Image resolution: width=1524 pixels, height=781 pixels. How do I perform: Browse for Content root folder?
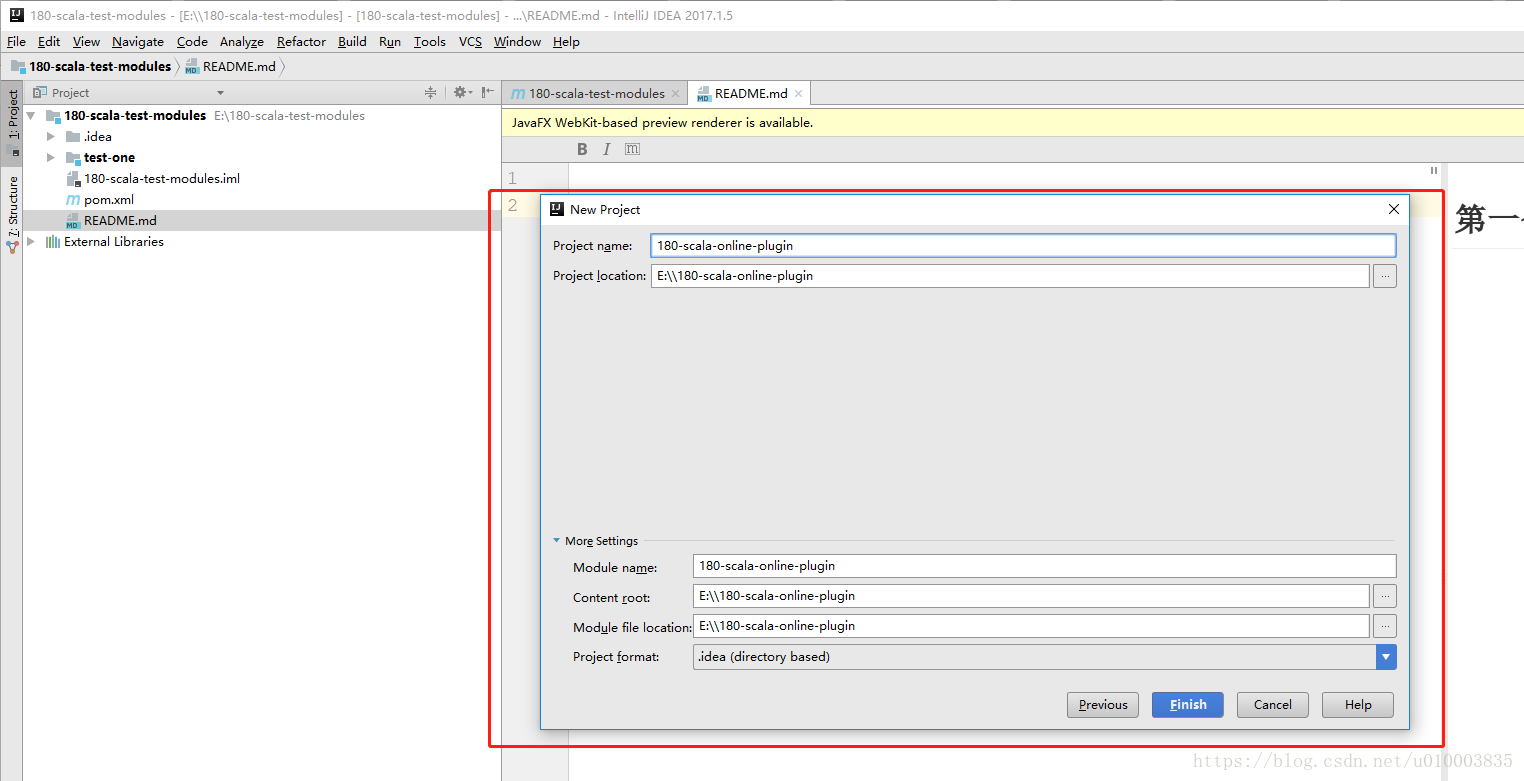tap(1384, 596)
